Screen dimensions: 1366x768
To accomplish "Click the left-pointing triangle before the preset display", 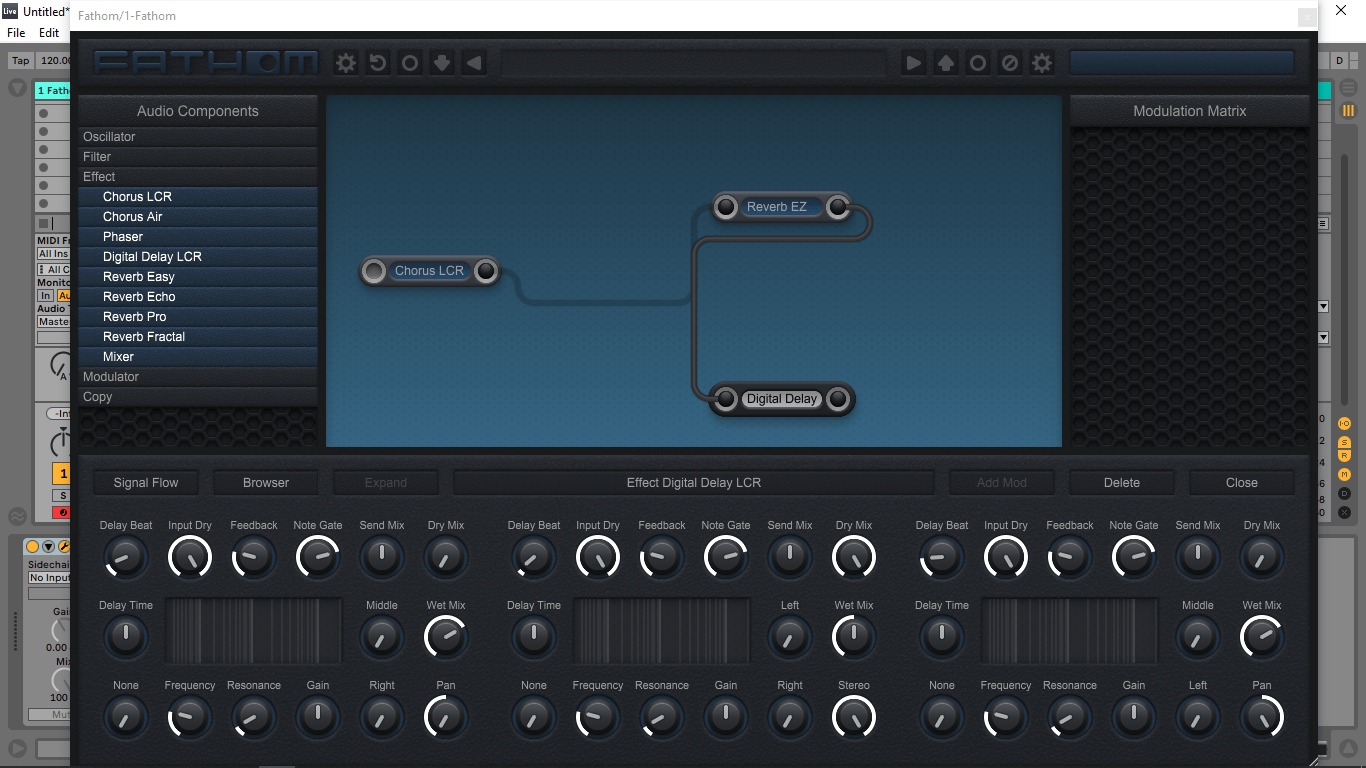I will pos(474,63).
